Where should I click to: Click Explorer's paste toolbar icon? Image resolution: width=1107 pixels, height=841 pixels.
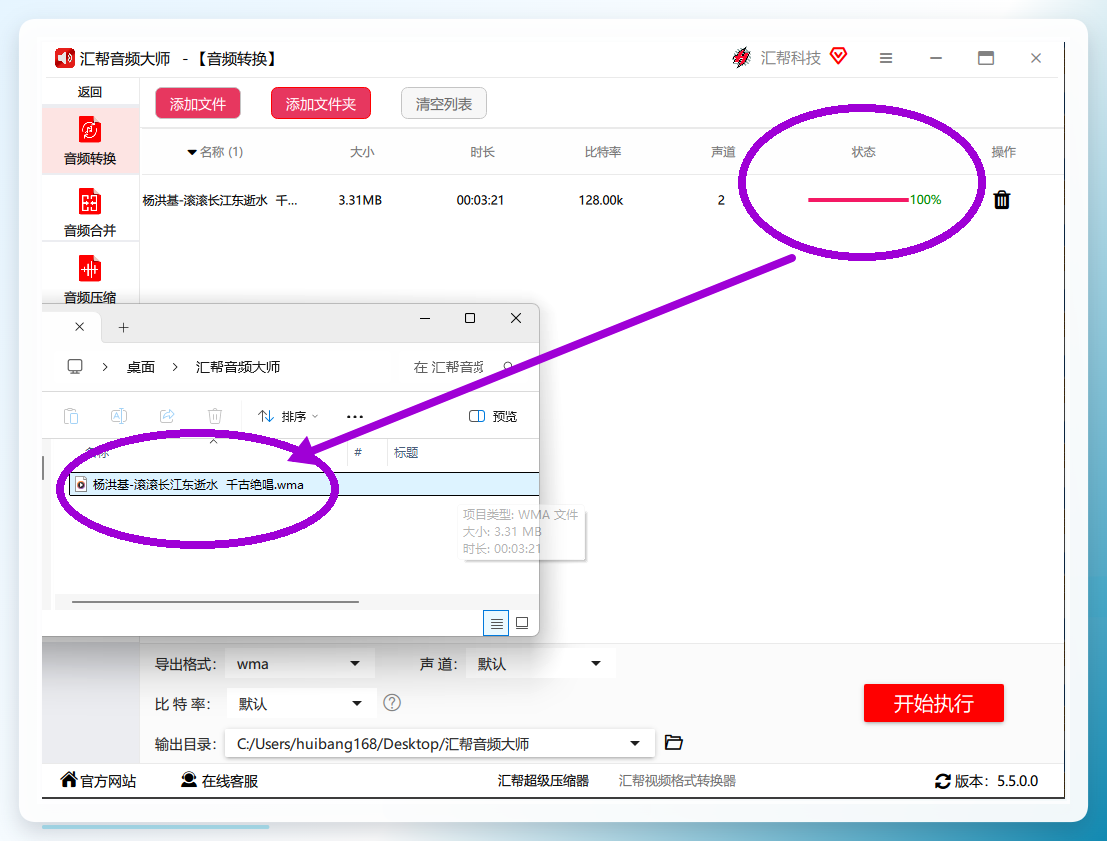71,416
